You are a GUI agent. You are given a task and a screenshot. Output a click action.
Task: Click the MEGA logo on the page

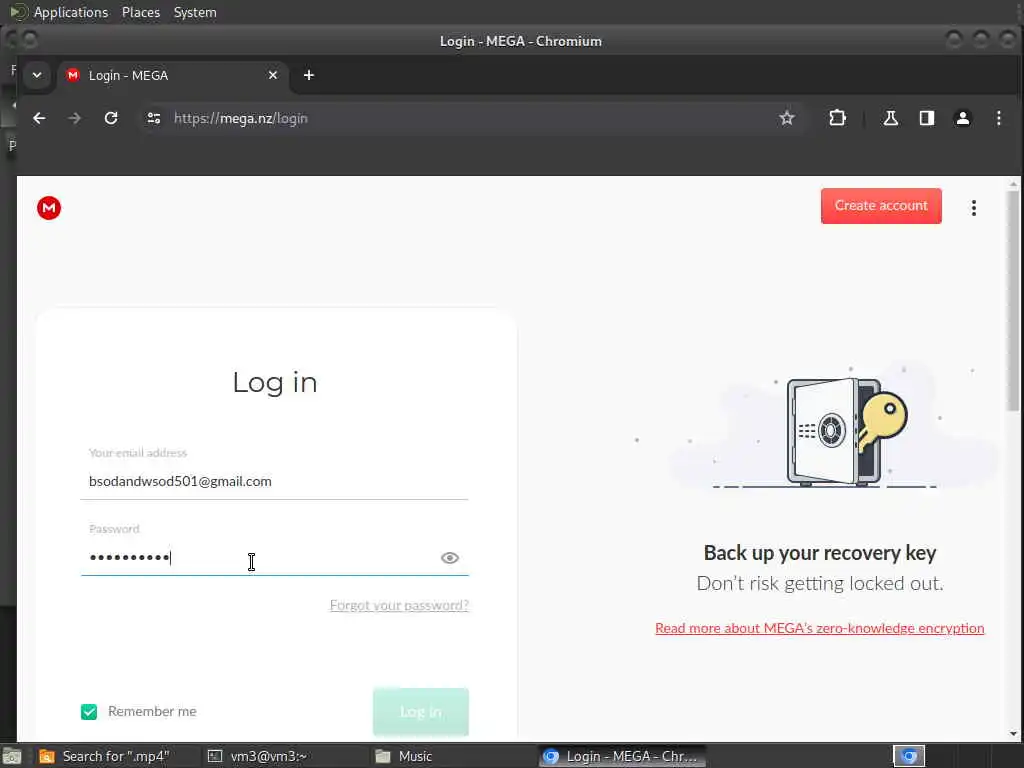(x=49, y=208)
